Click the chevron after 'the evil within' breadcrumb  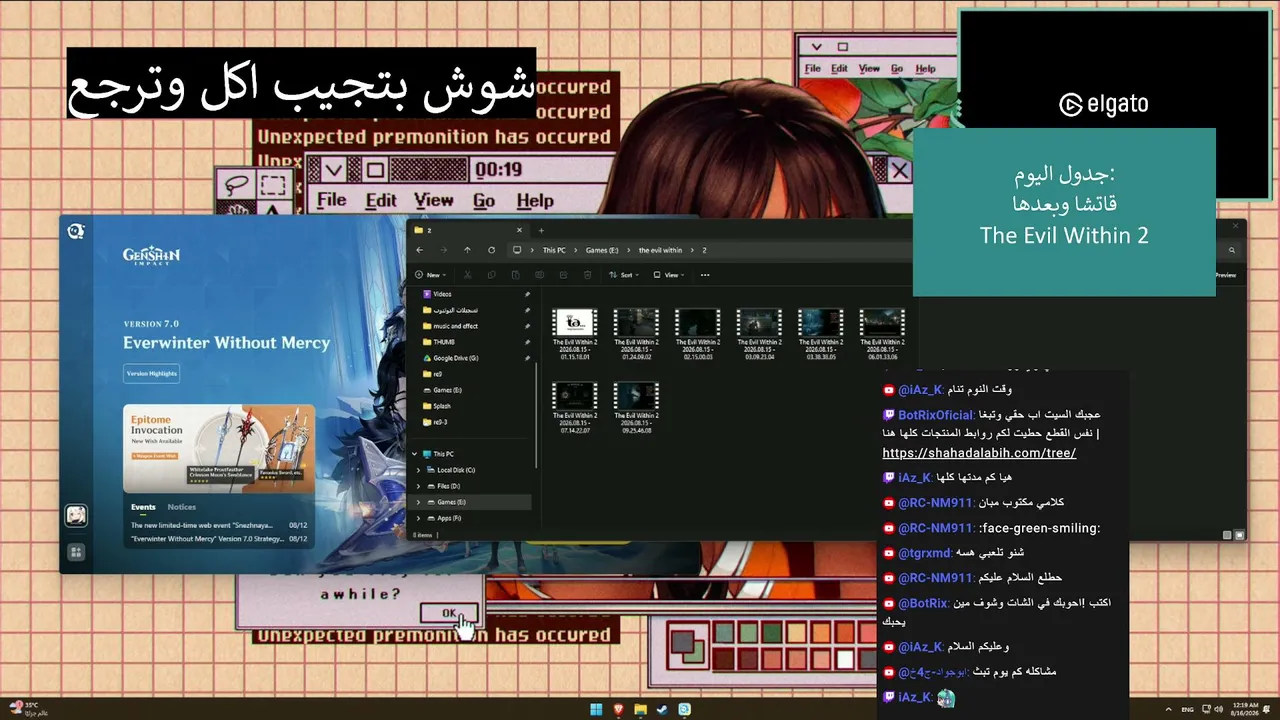(x=692, y=250)
